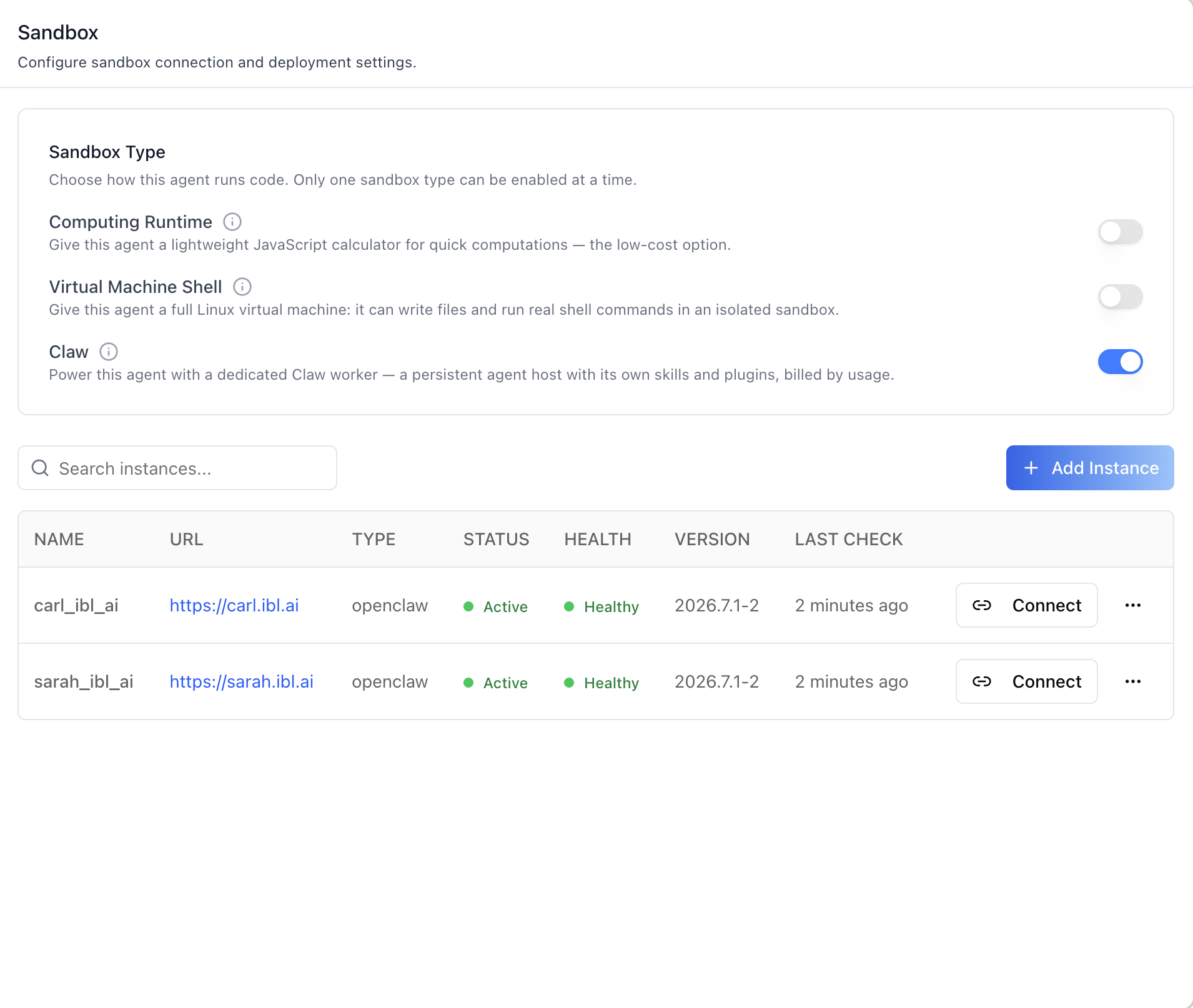1193x1008 pixels.
Task: Click the URL column header
Action: (187, 539)
